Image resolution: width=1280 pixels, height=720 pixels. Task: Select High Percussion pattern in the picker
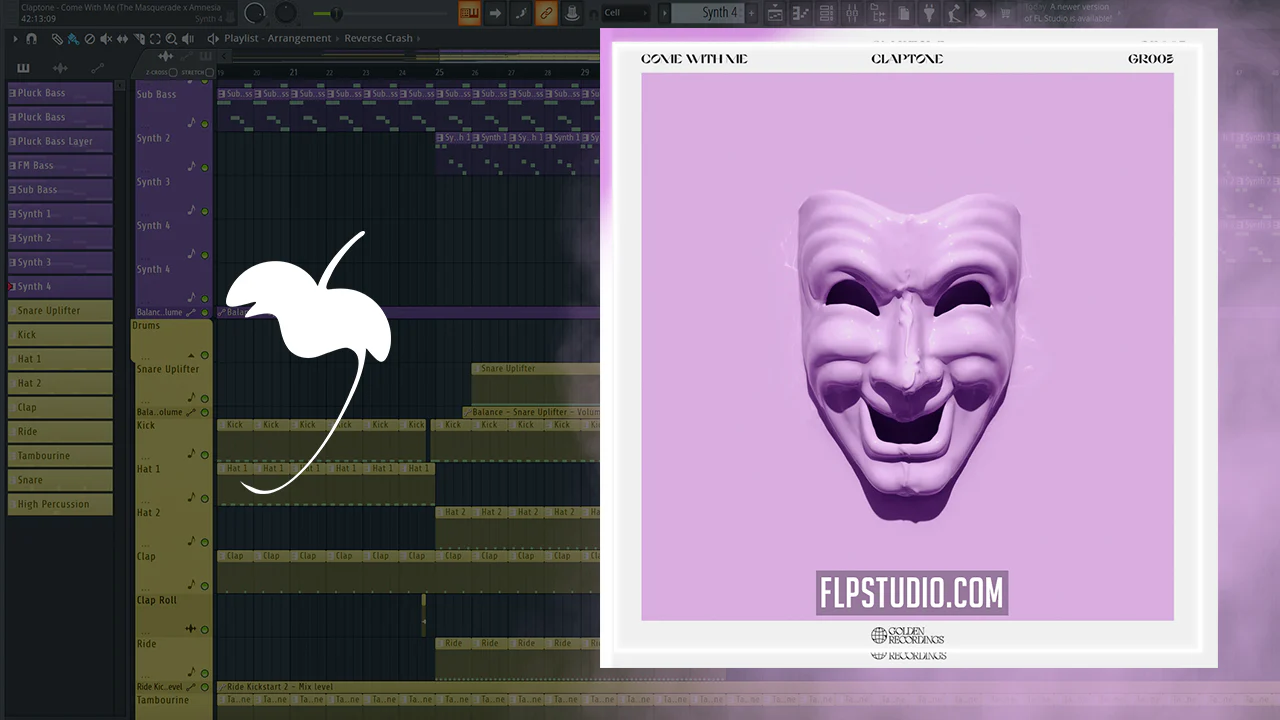click(x=60, y=504)
